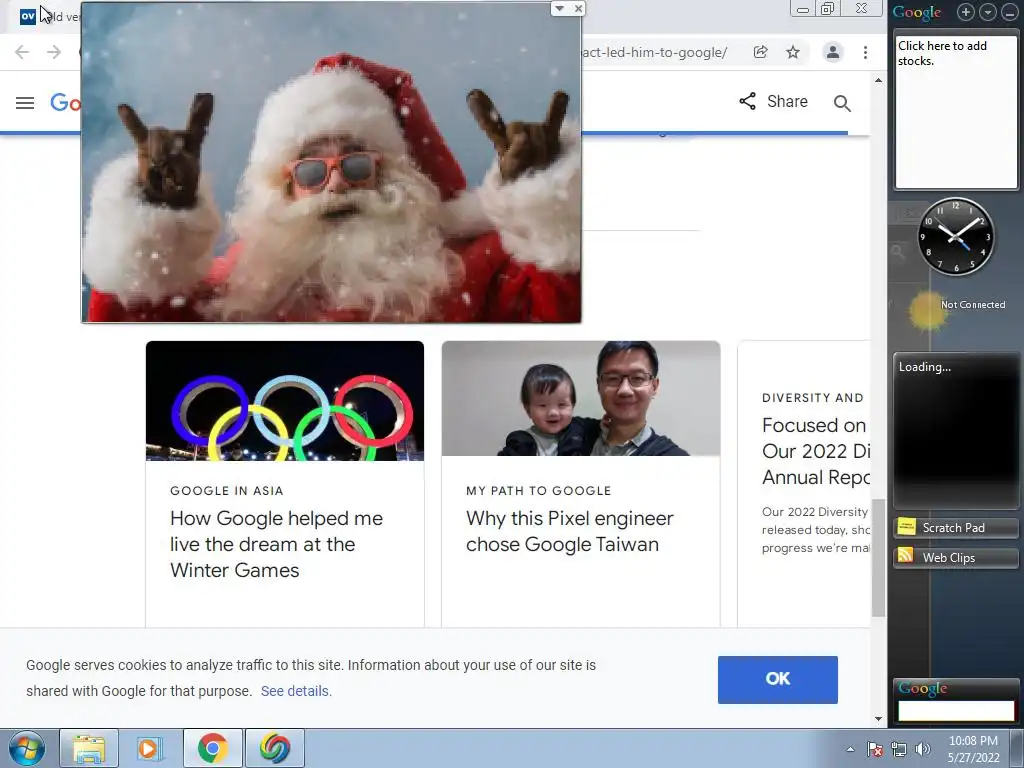
Task: Open the Google sidebar options dropdown
Action: (x=988, y=12)
